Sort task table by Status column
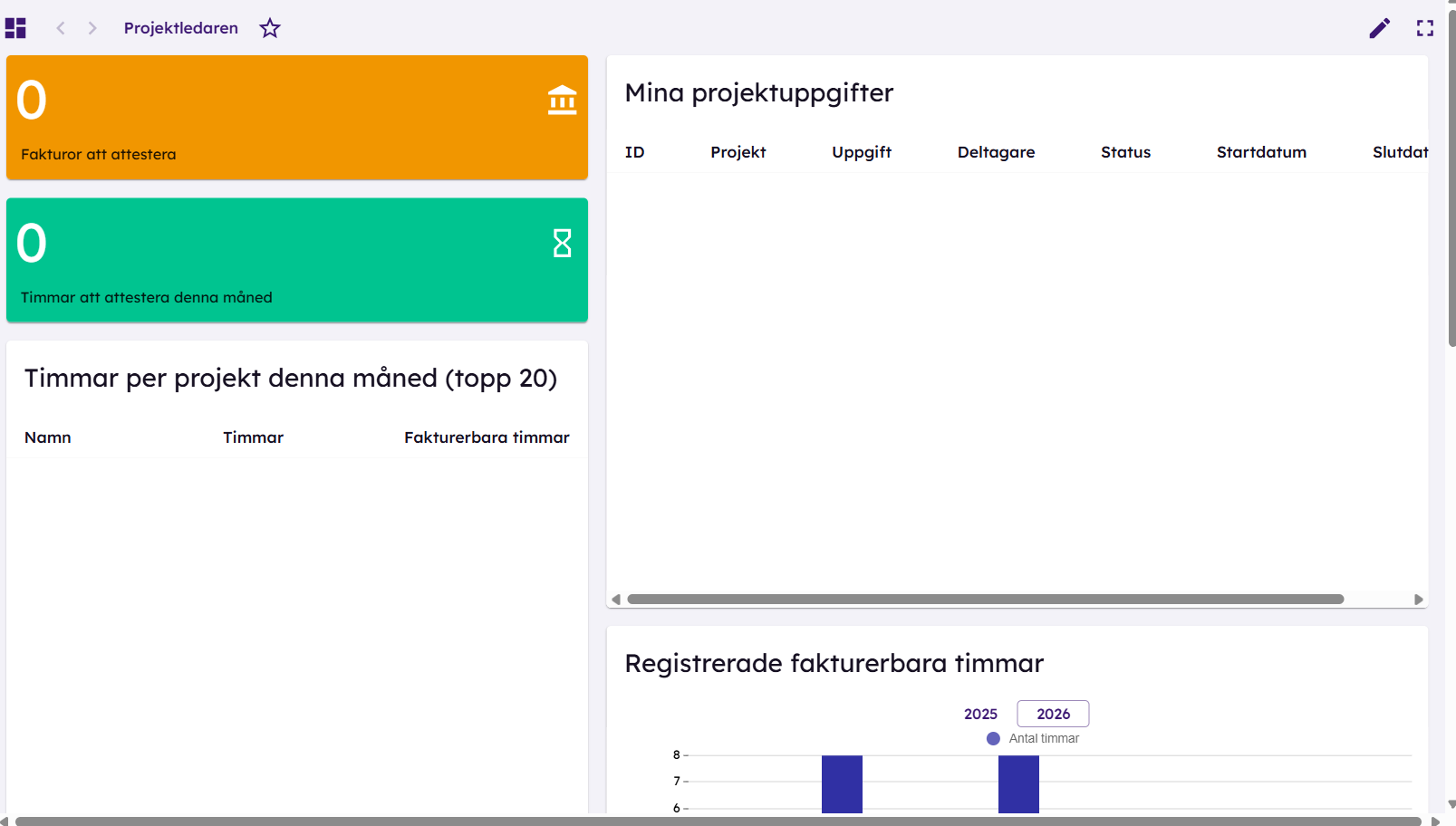 [x=1125, y=152]
